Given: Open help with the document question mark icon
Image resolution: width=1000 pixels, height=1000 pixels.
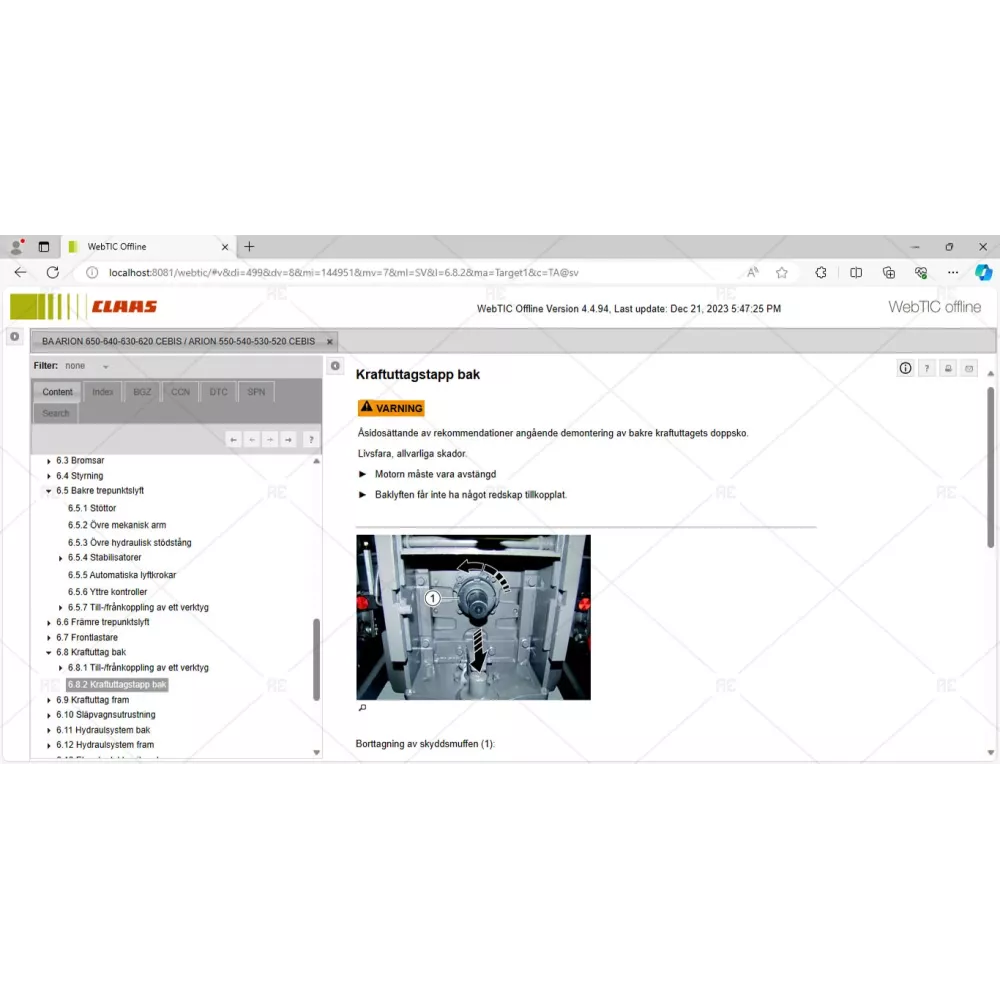Looking at the screenshot, I should click(927, 368).
